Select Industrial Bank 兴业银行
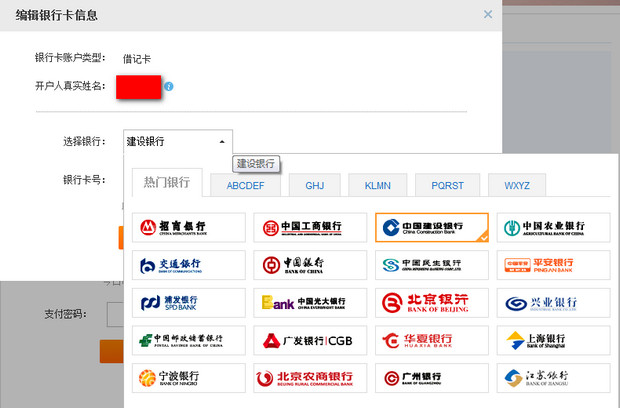620x408 pixels. tap(553, 303)
